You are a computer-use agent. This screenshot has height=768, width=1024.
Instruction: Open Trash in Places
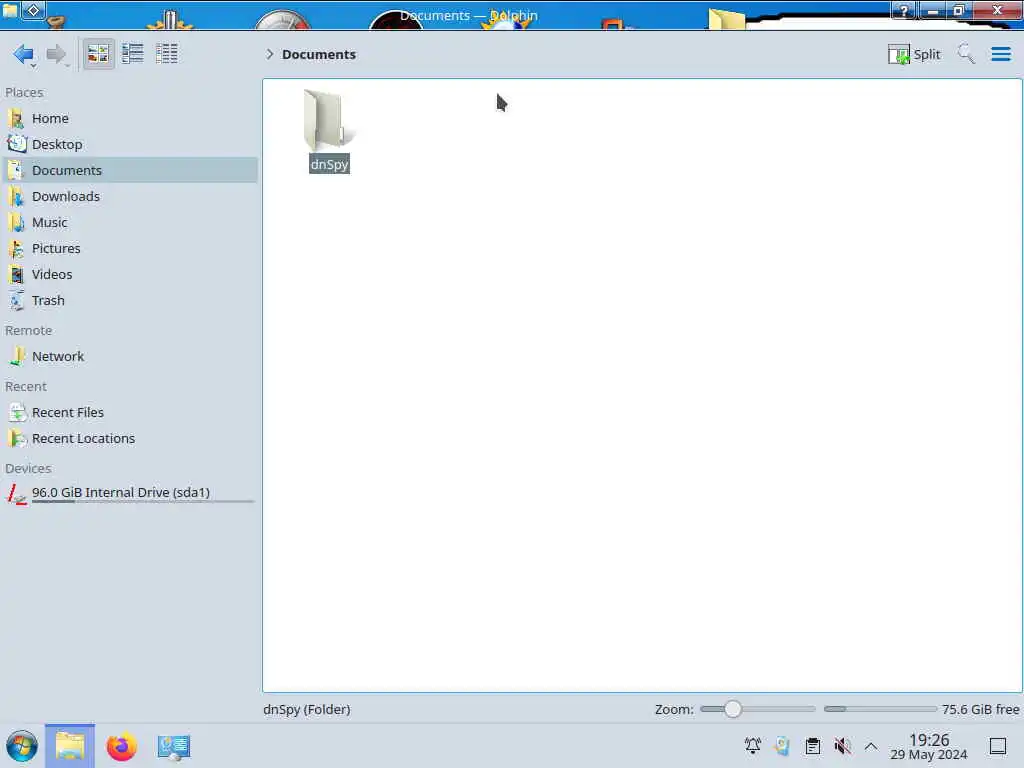click(130, 301)
